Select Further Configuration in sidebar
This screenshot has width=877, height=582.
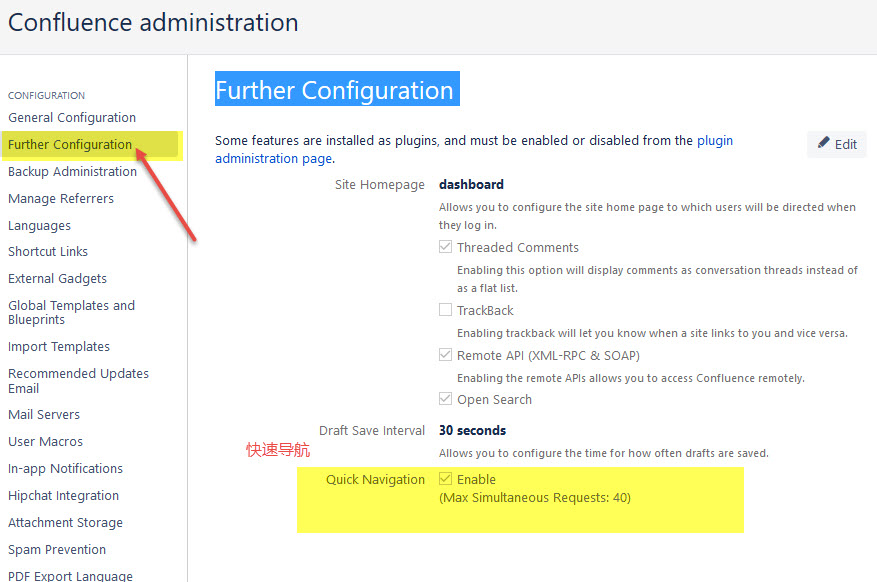(70, 145)
